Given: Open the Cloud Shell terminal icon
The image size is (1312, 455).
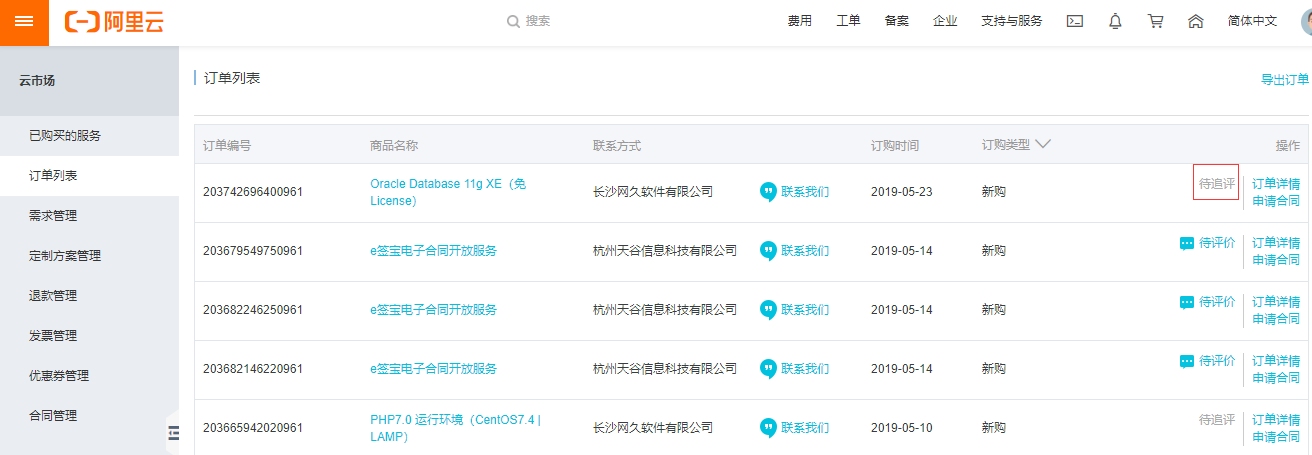Looking at the screenshot, I should [1075, 21].
